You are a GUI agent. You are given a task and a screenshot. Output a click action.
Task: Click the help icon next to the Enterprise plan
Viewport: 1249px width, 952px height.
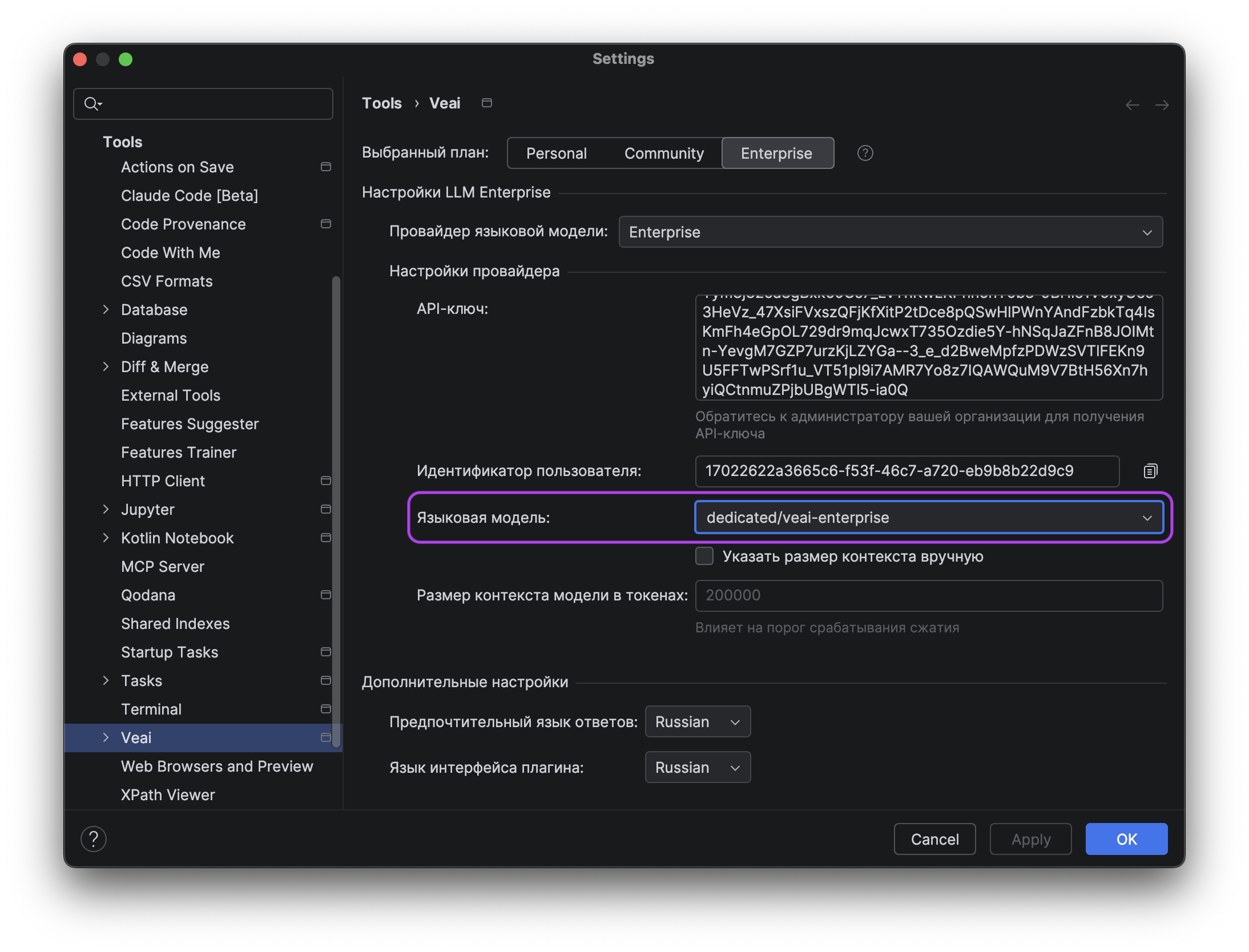(865, 153)
